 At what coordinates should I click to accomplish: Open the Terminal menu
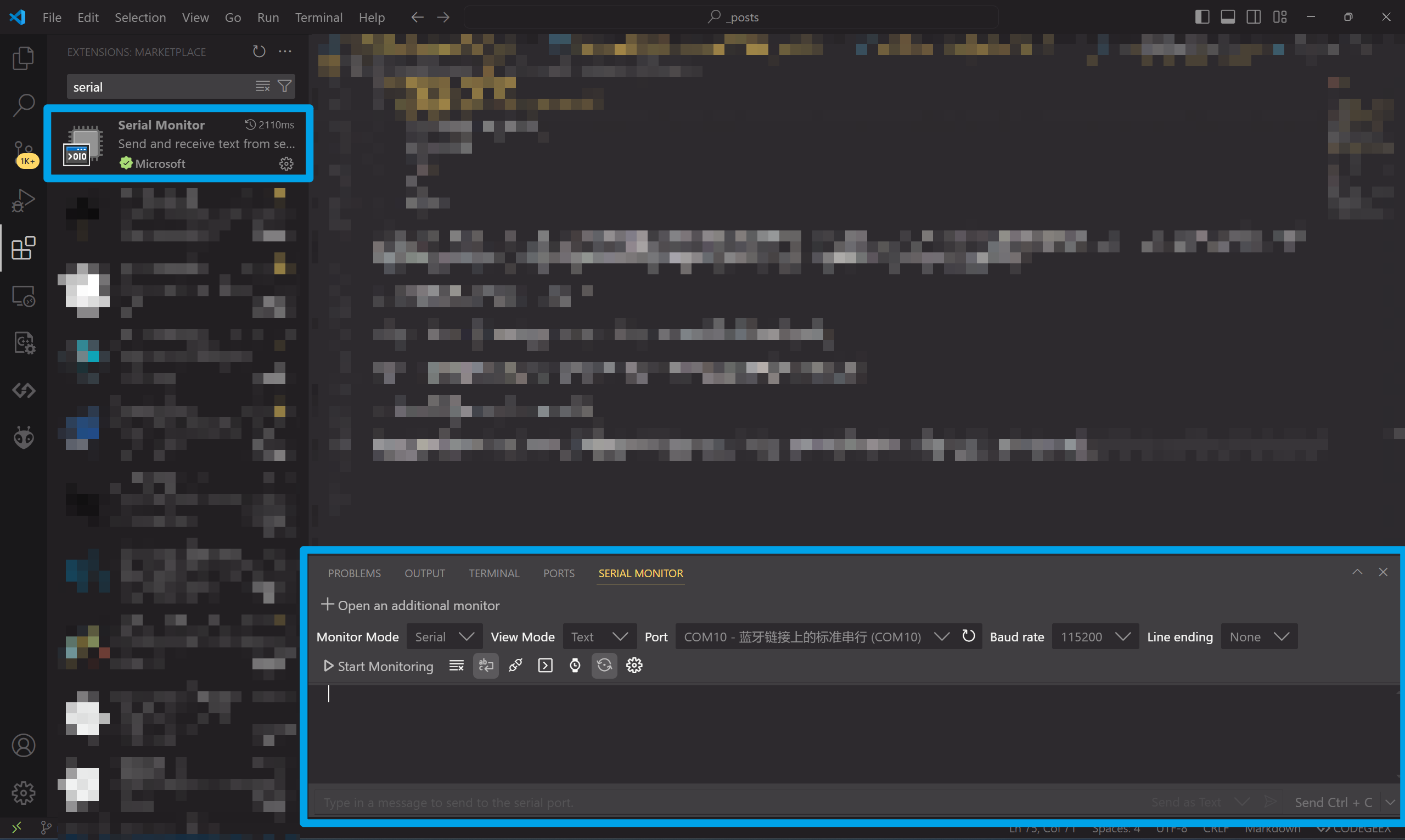(318, 18)
